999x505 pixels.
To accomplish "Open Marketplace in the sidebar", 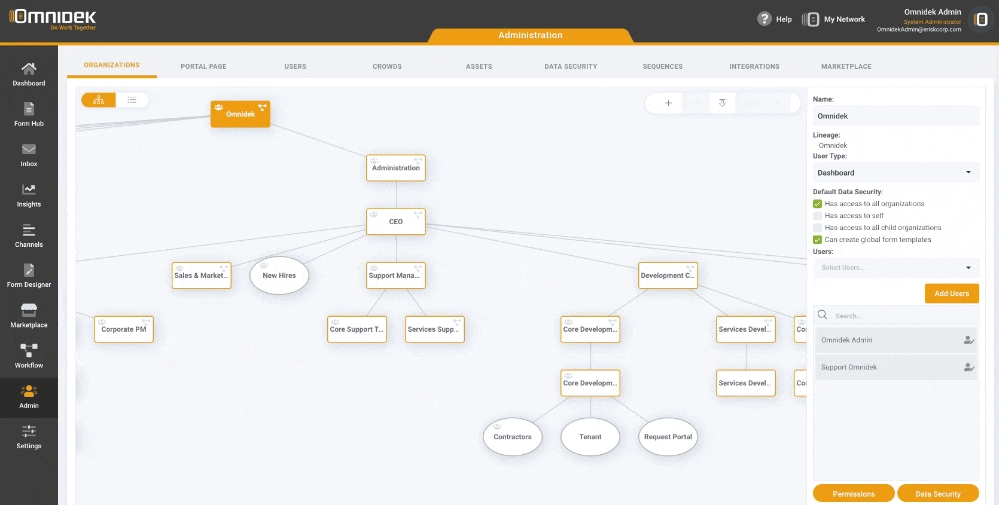I will [x=29, y=316].
